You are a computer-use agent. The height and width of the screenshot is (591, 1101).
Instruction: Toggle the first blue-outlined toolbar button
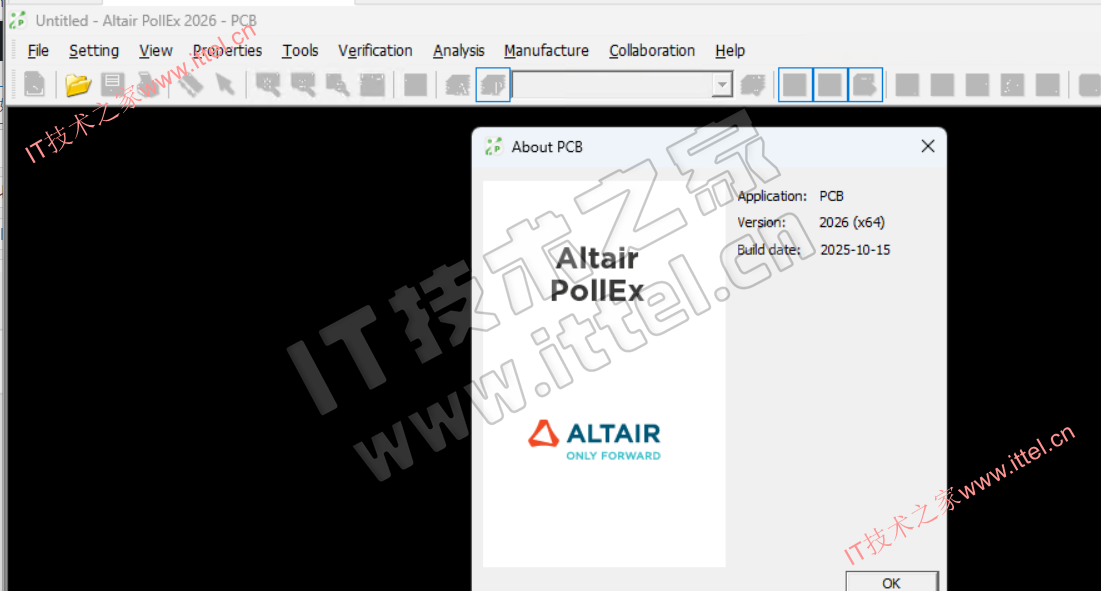tap(795, 85)
